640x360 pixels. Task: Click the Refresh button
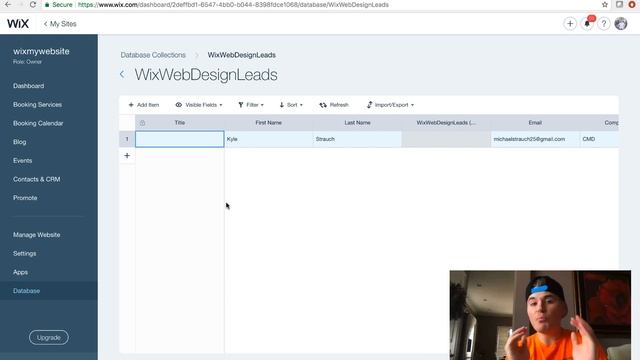point(334,105)
